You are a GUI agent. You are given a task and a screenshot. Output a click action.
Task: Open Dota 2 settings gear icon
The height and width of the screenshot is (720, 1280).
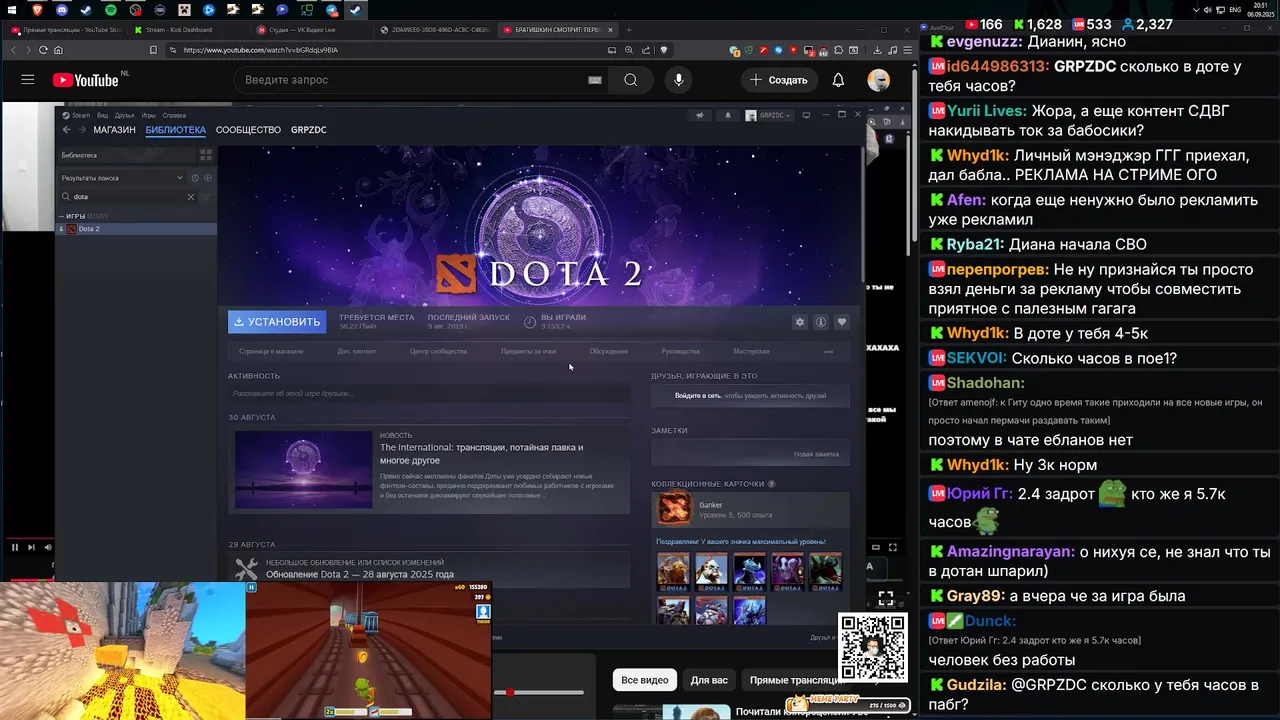pos(799,322)
